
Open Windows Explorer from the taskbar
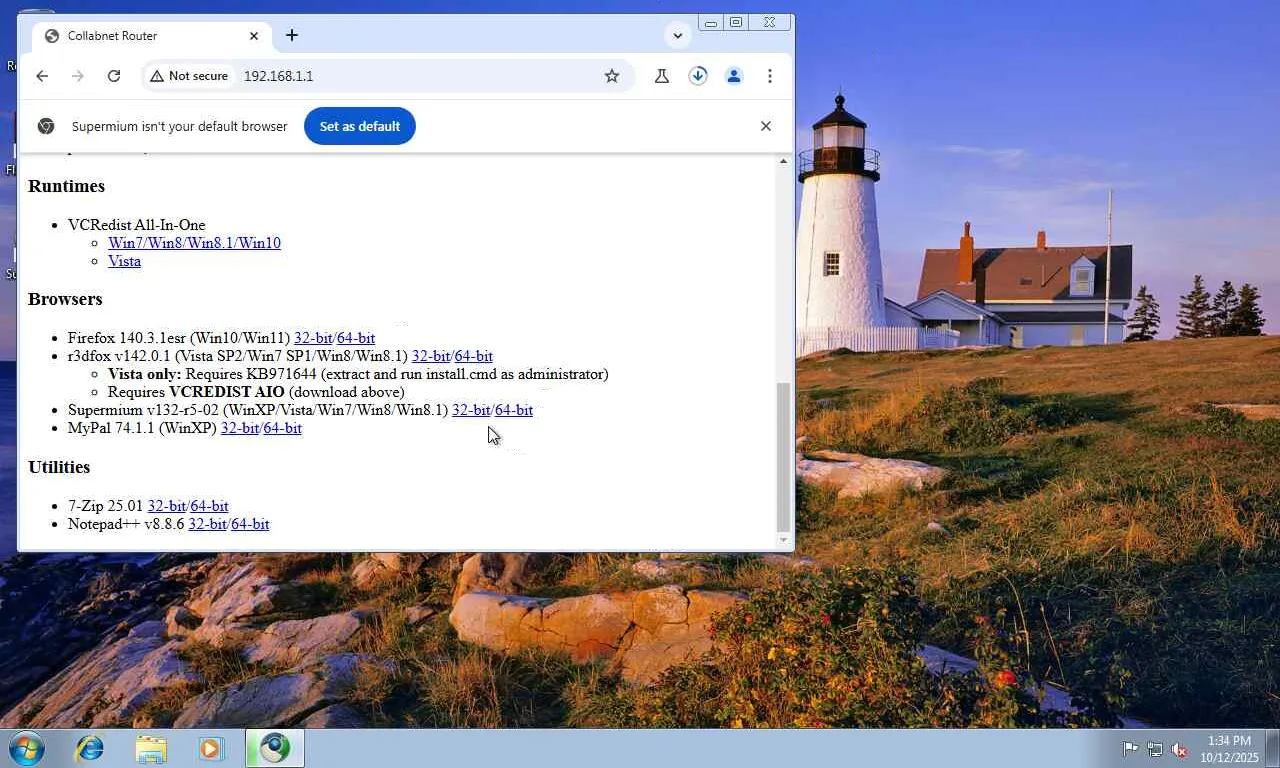tap(151, 748)
